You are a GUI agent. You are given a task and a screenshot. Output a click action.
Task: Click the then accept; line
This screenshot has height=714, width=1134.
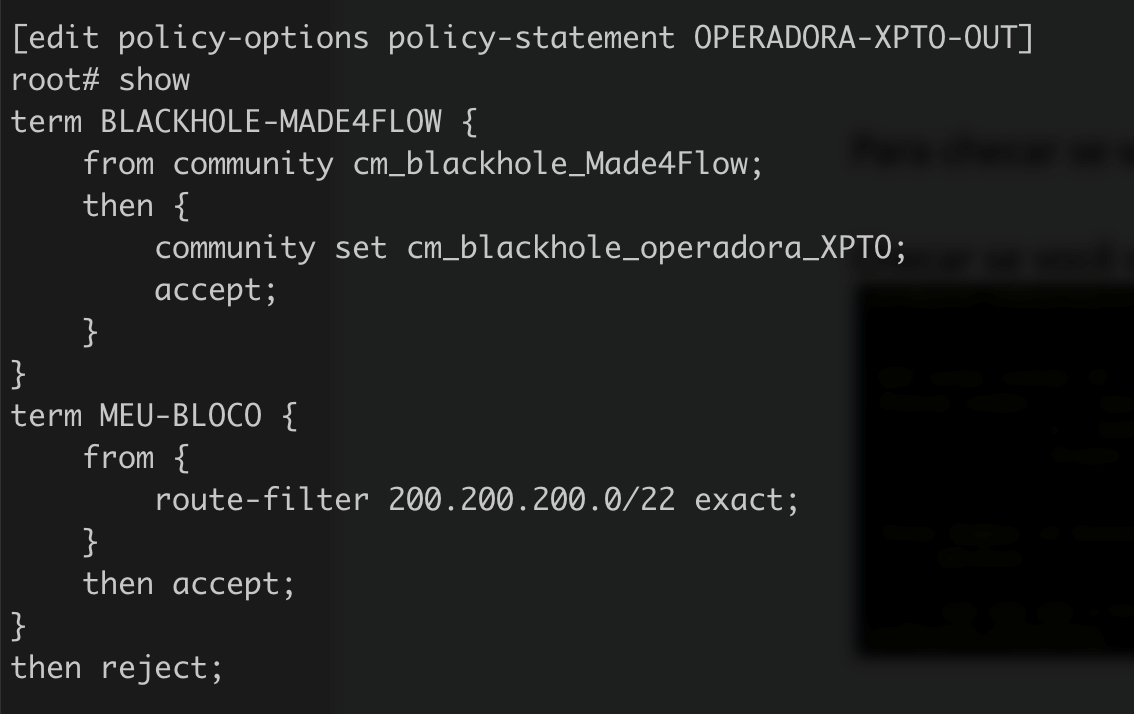pos(189,583)
